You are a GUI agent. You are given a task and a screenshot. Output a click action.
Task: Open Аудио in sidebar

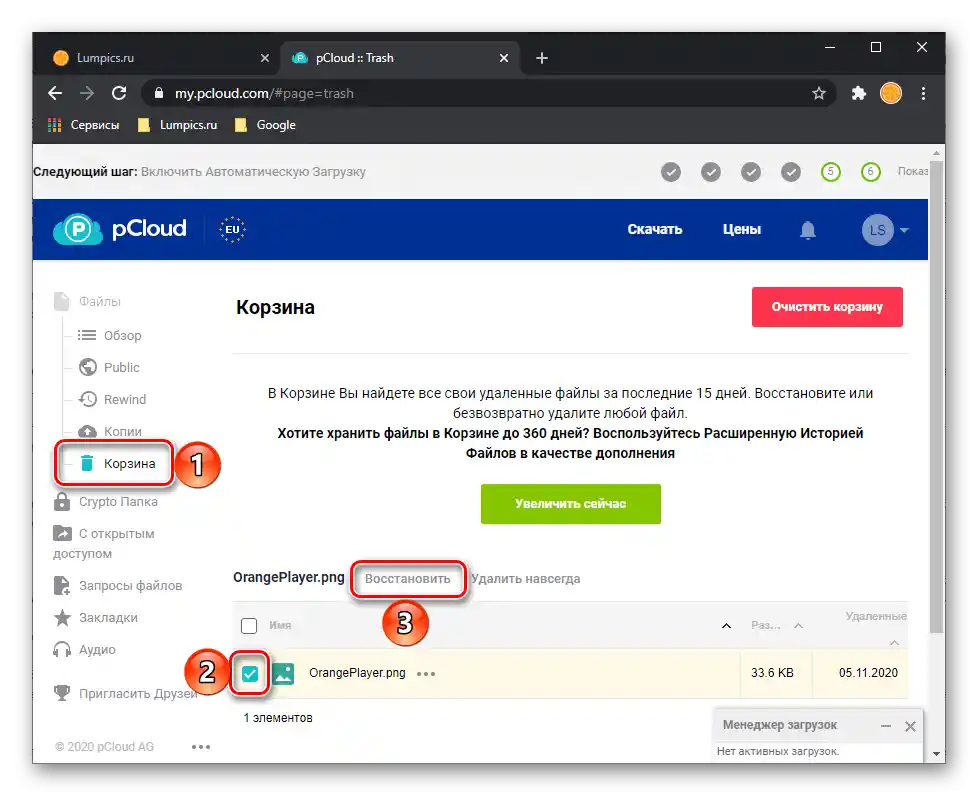point(85,649)
